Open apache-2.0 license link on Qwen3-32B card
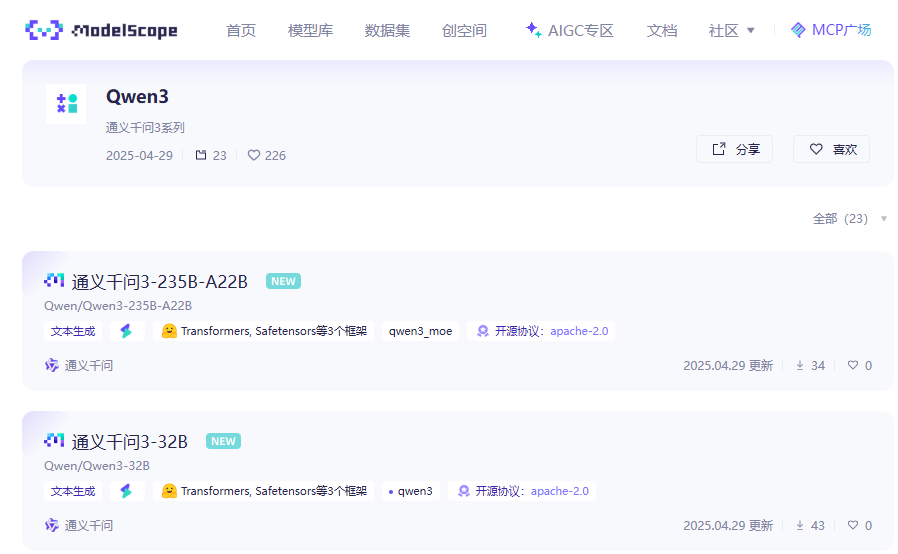This screenshot has height=554, width=898. [560, 490]
